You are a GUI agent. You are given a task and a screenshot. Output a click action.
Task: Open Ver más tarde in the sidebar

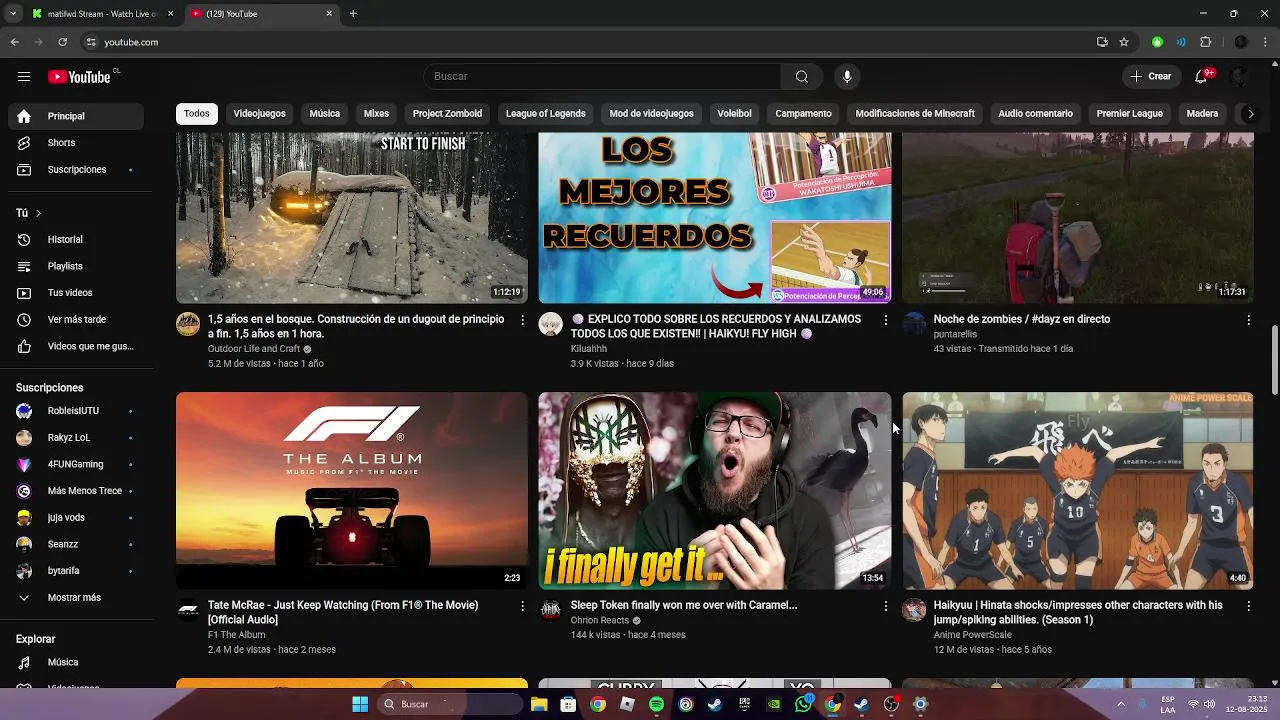[x=76, y=320]
